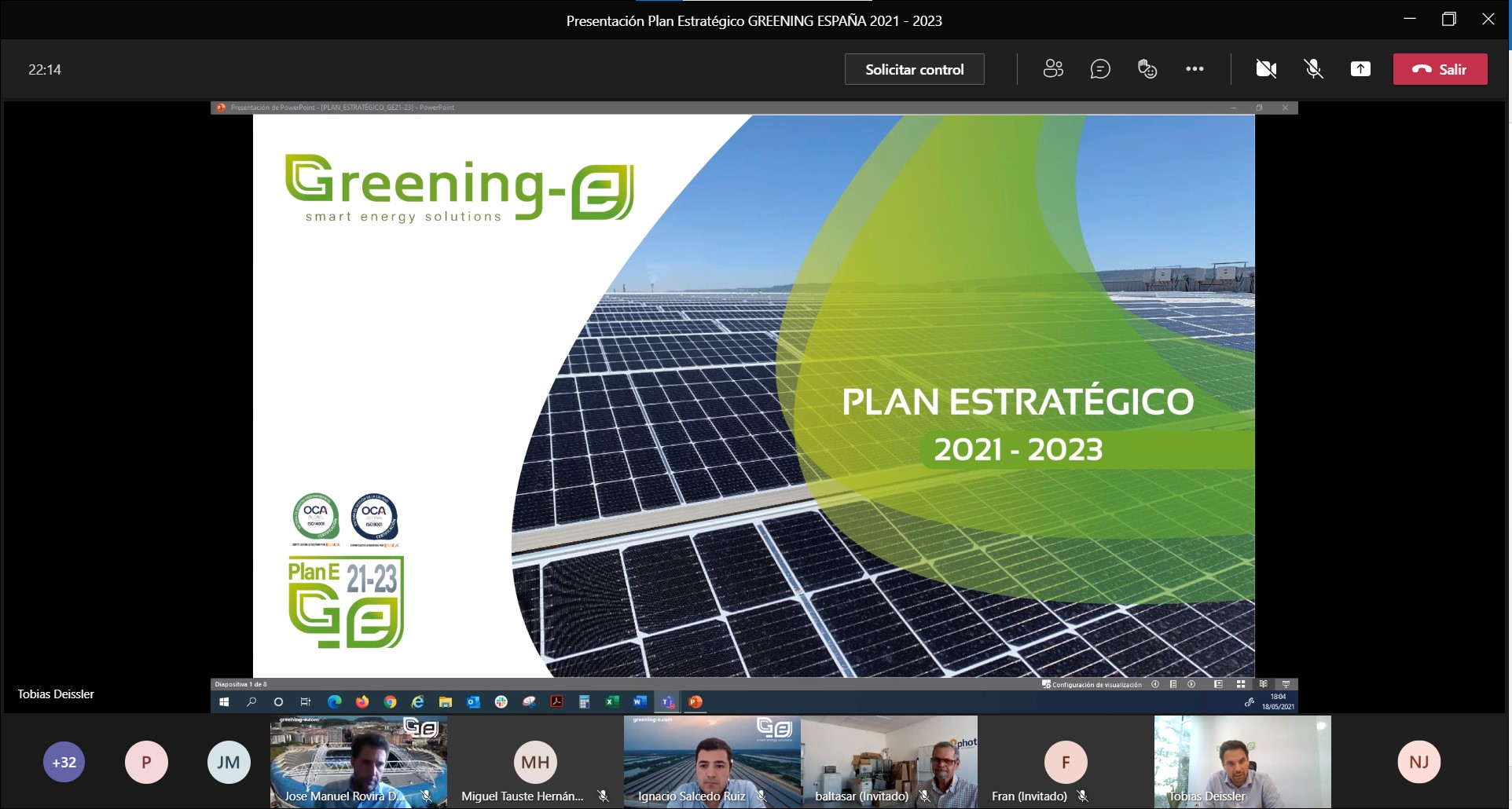The height and width of the screenshot is (809, 1512).
Task: Select the JM participant avatar
Action: click(x=229, y=762)
